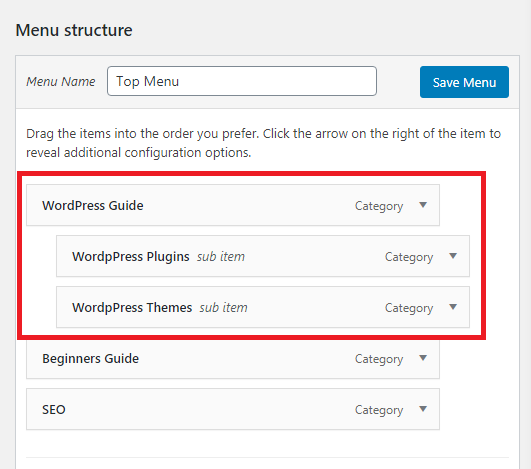Click Category label on Beginners Guide row
The width and height of the screenshot is (531, 469).
coord(379,359)
